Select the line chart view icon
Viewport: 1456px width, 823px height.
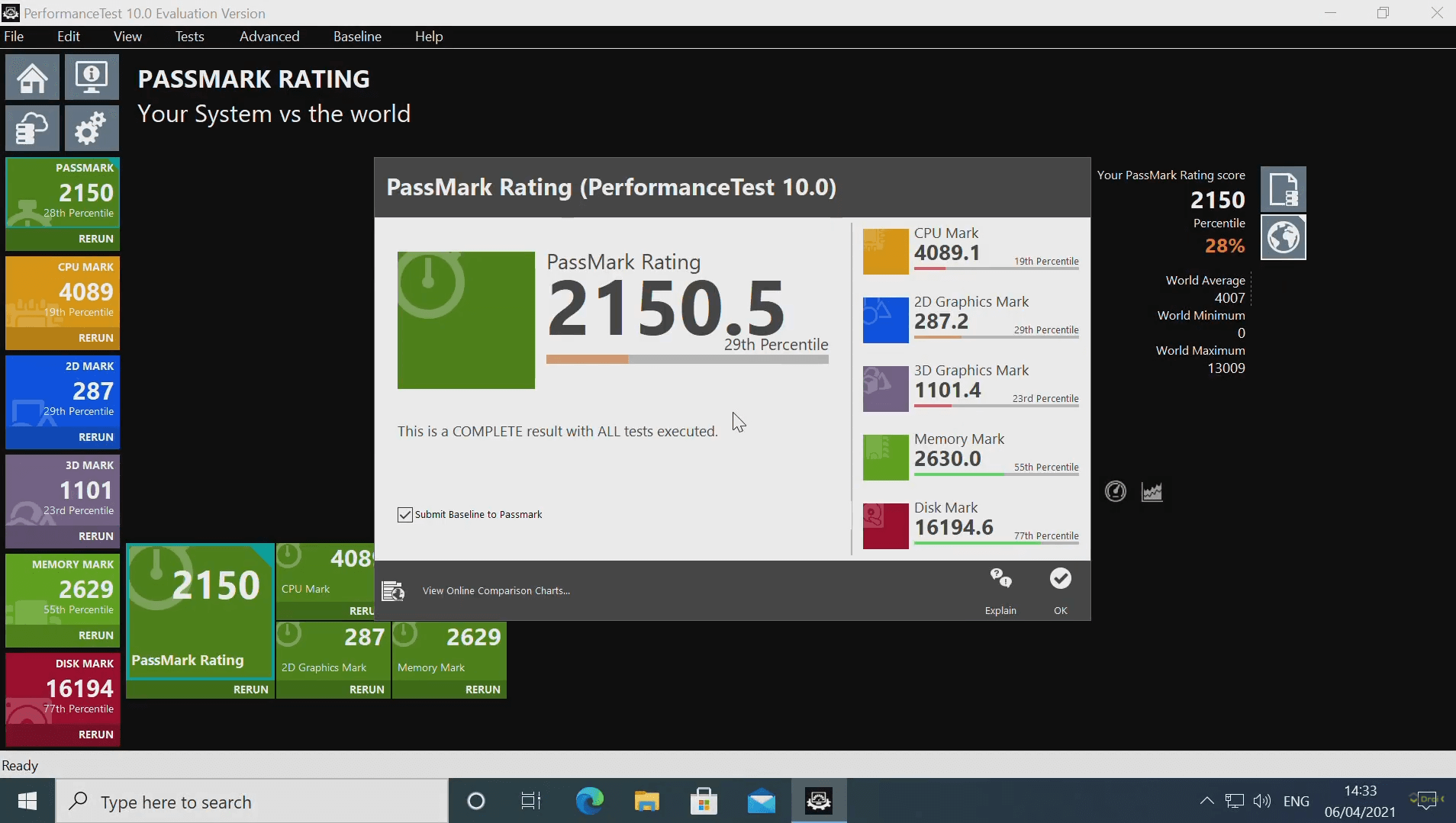[1152, 492]
